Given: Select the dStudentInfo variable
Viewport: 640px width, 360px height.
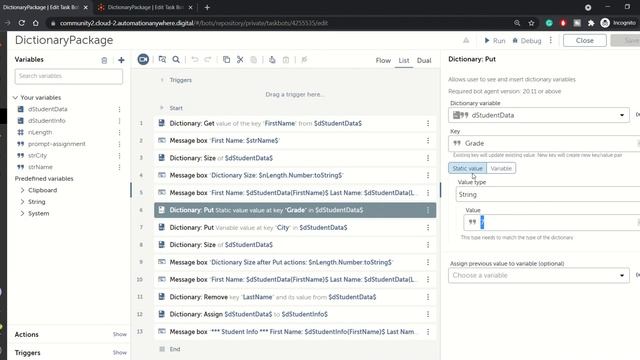Looking at the screenshot, I should (47, 121).
